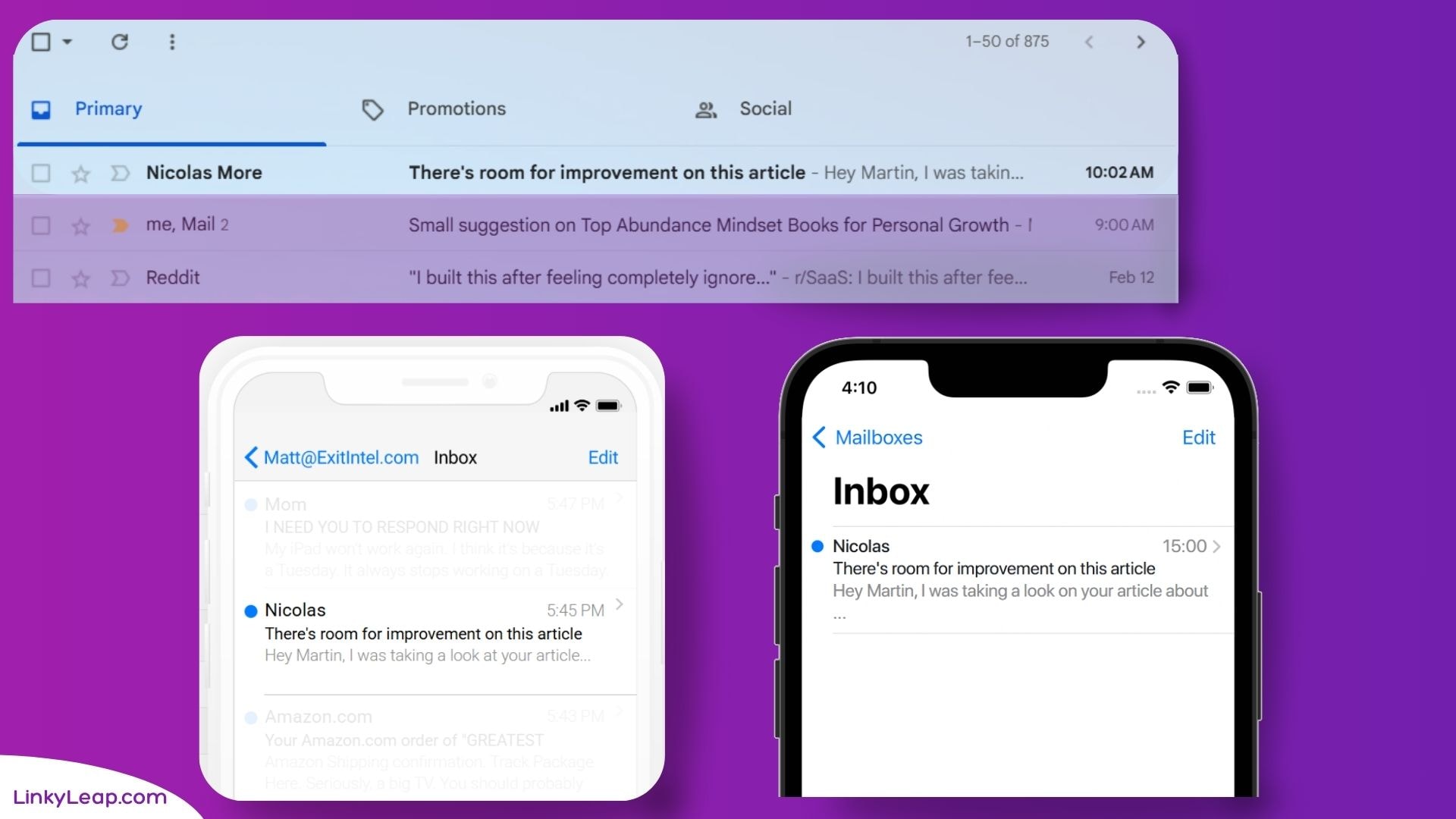The image size is (1456, 819).
Task: Click the navigate to previous emails icon
Action: coord(1089,41)
